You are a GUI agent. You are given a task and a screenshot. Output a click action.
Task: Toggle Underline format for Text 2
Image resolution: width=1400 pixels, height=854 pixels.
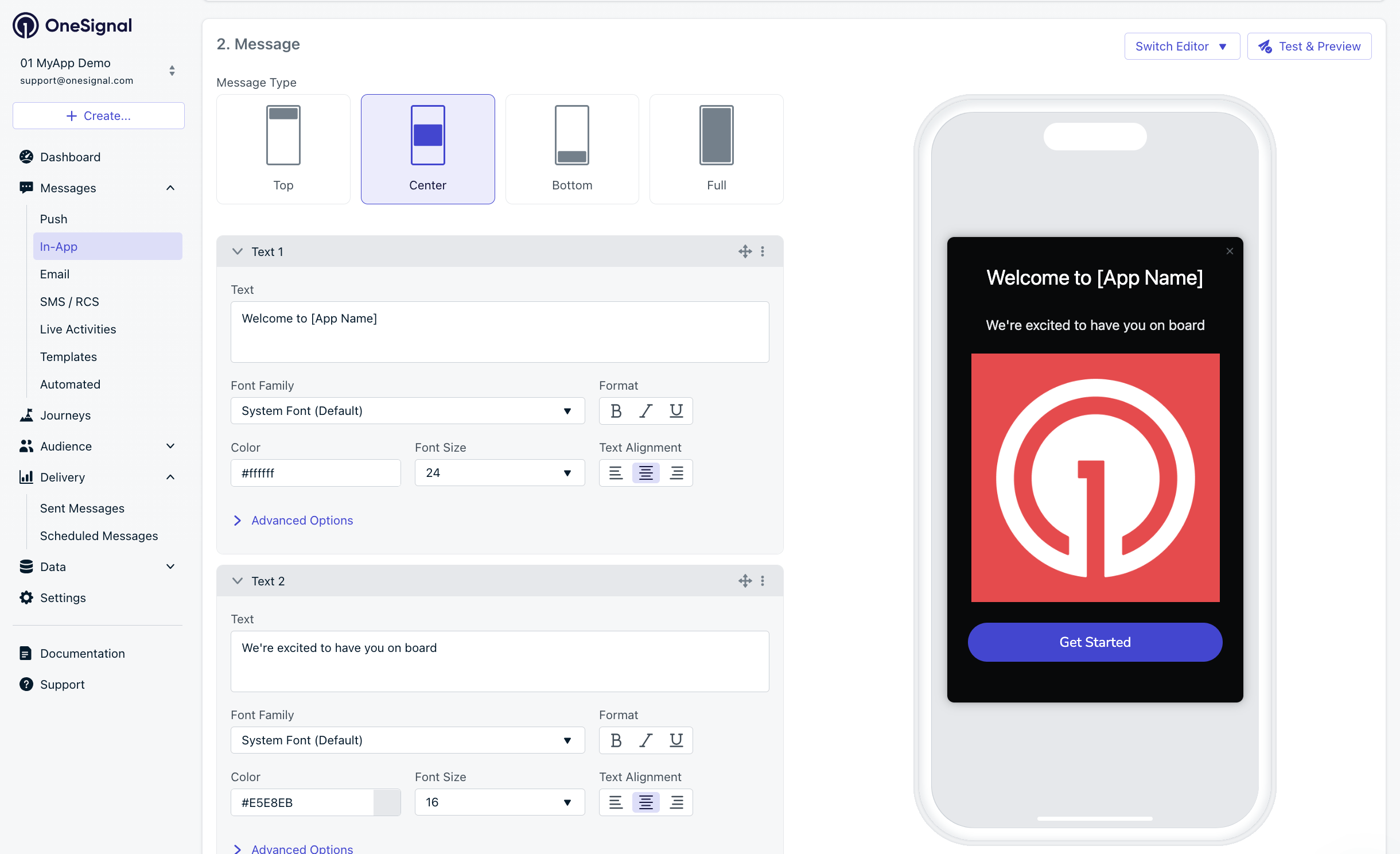(676, 740)
